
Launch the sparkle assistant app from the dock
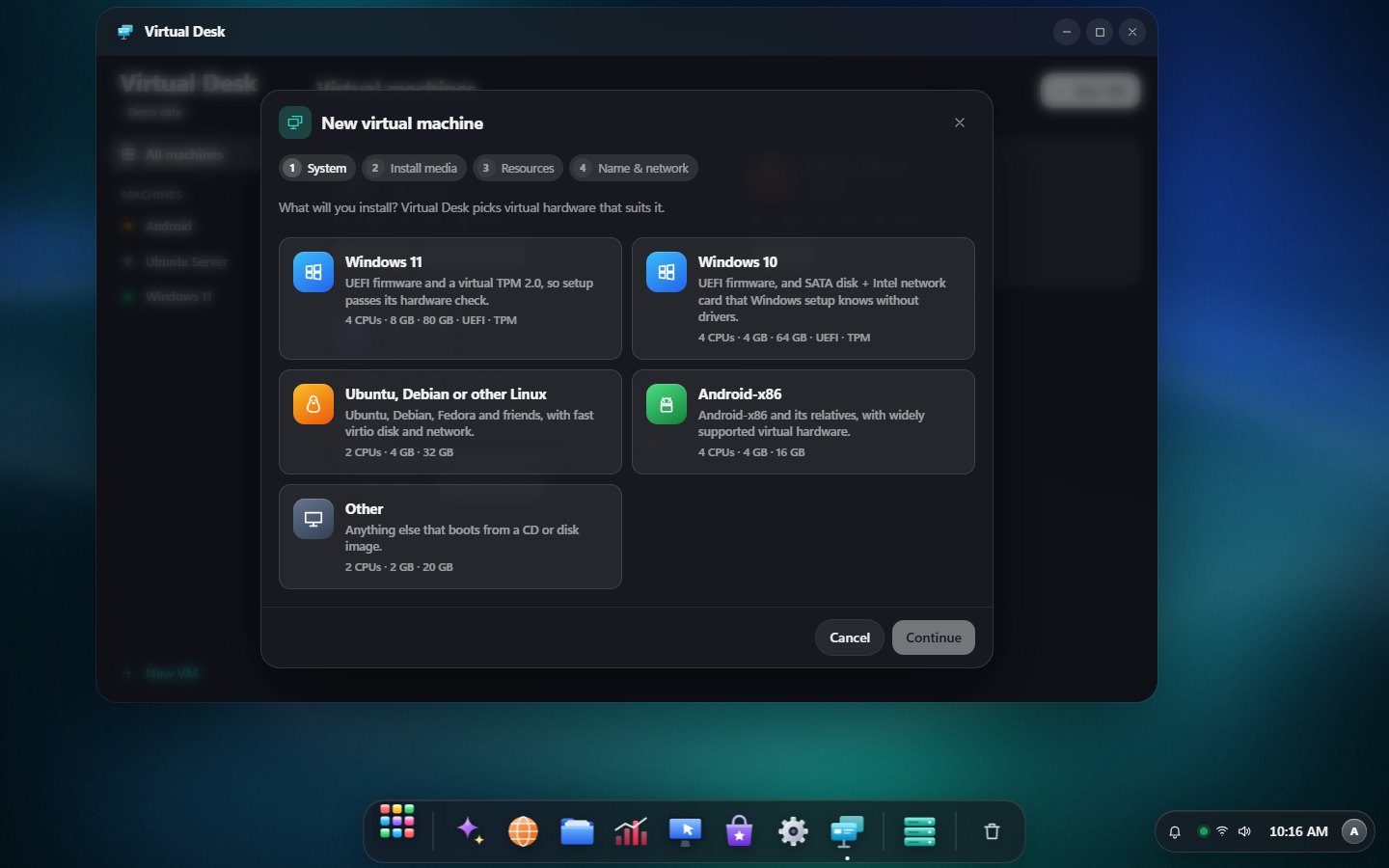coord(471,830)
